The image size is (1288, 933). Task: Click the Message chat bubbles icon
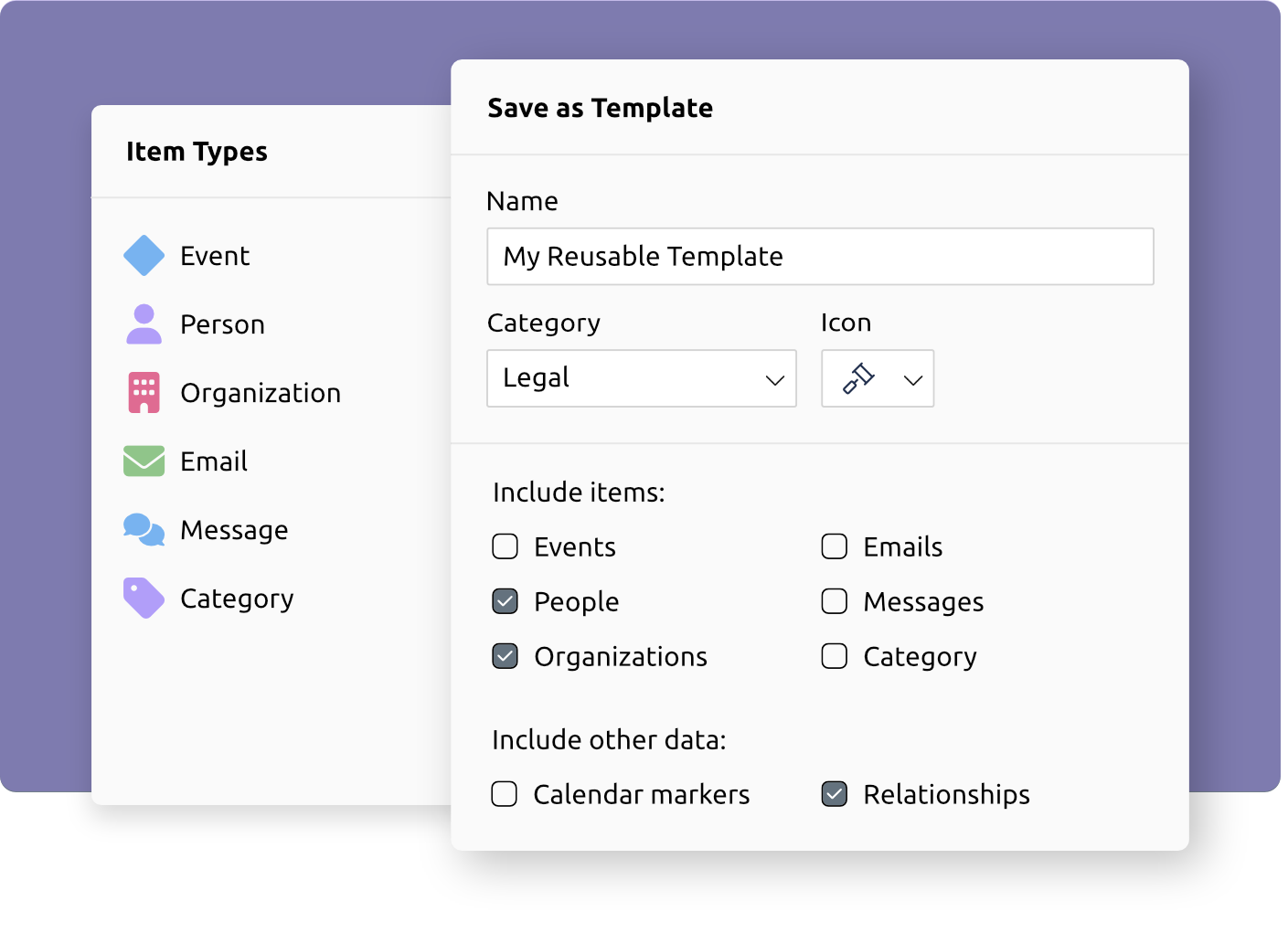pyautogui.click(x=144, y=529)
